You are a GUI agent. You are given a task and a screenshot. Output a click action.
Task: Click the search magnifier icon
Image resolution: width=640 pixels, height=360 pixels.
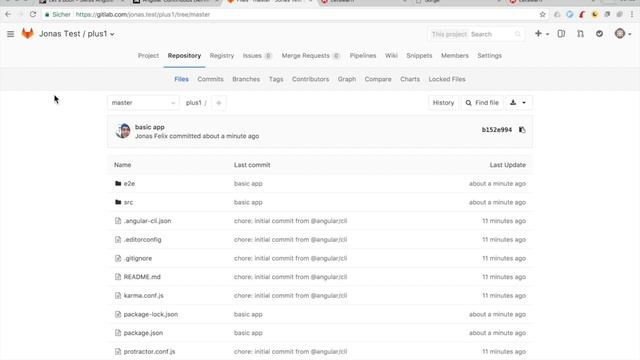518,34
